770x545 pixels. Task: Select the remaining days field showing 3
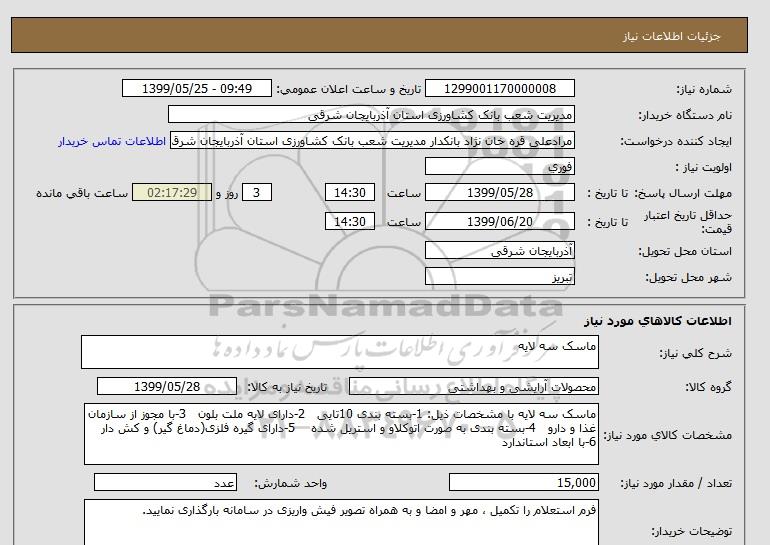[256, 192]
